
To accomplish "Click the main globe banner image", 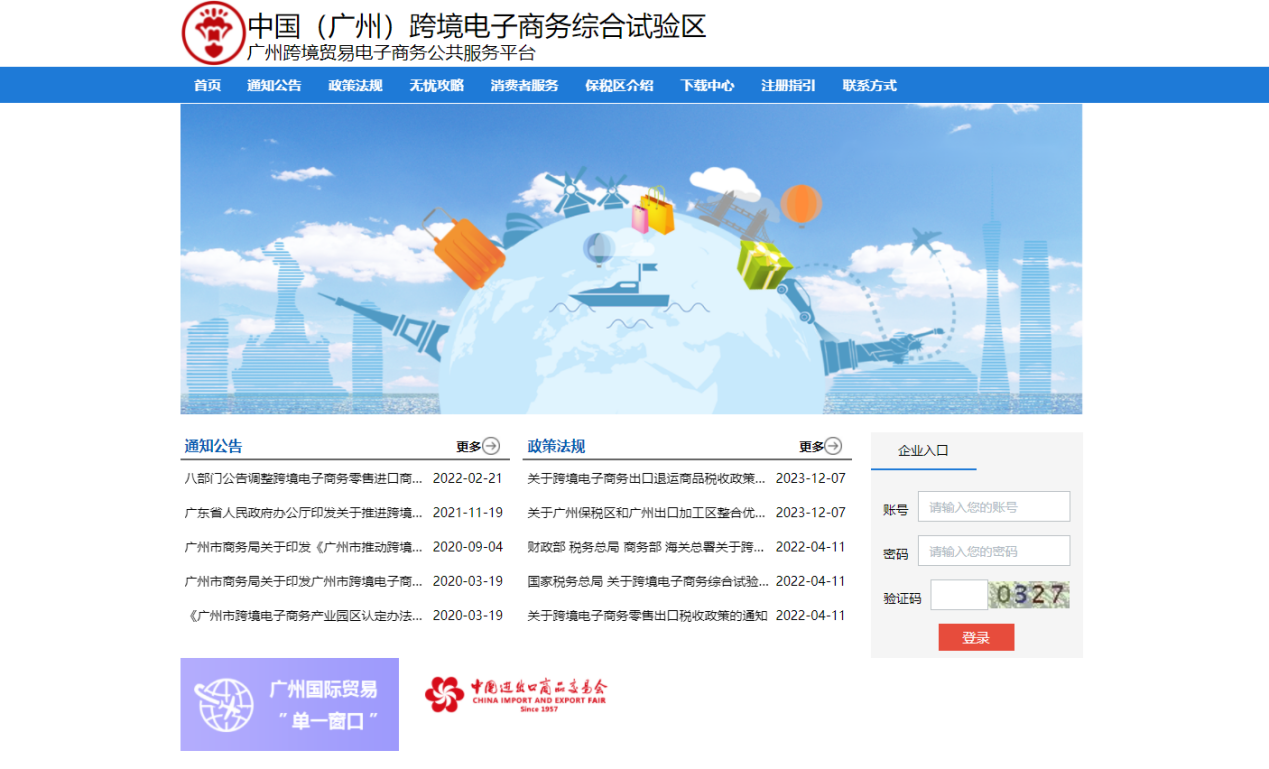I will pos(631,259).
